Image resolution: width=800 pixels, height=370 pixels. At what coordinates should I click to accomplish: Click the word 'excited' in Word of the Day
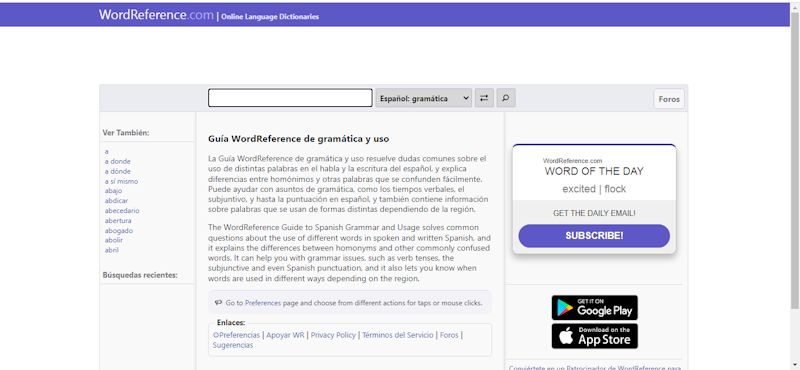[x=579, y=189]
